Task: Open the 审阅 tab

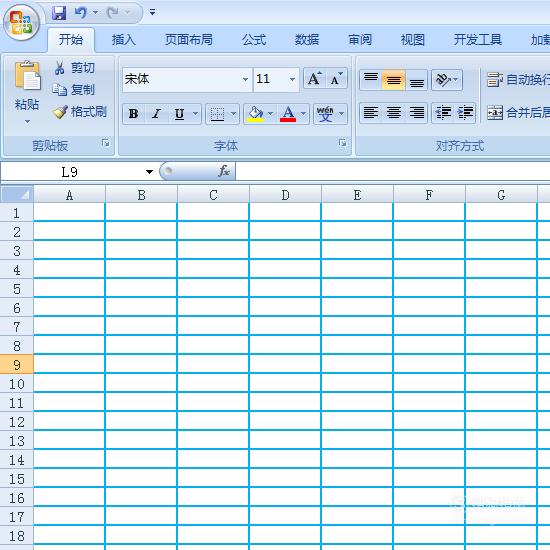Action: (360, 39)
